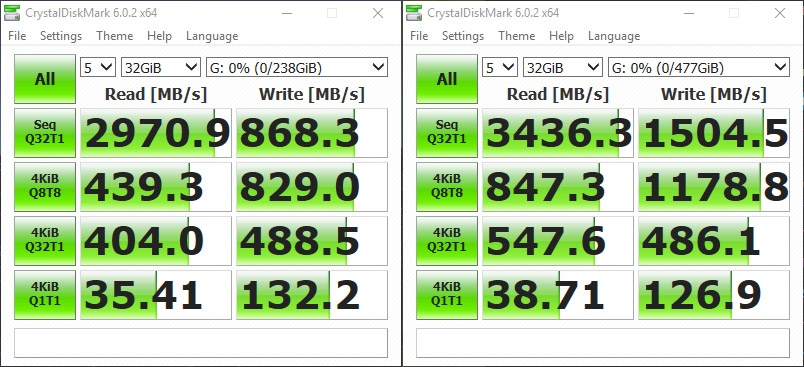The height and width of the screenshot is (367, 804).
Task: Open File menu in left window
Action: coord(17,36)
